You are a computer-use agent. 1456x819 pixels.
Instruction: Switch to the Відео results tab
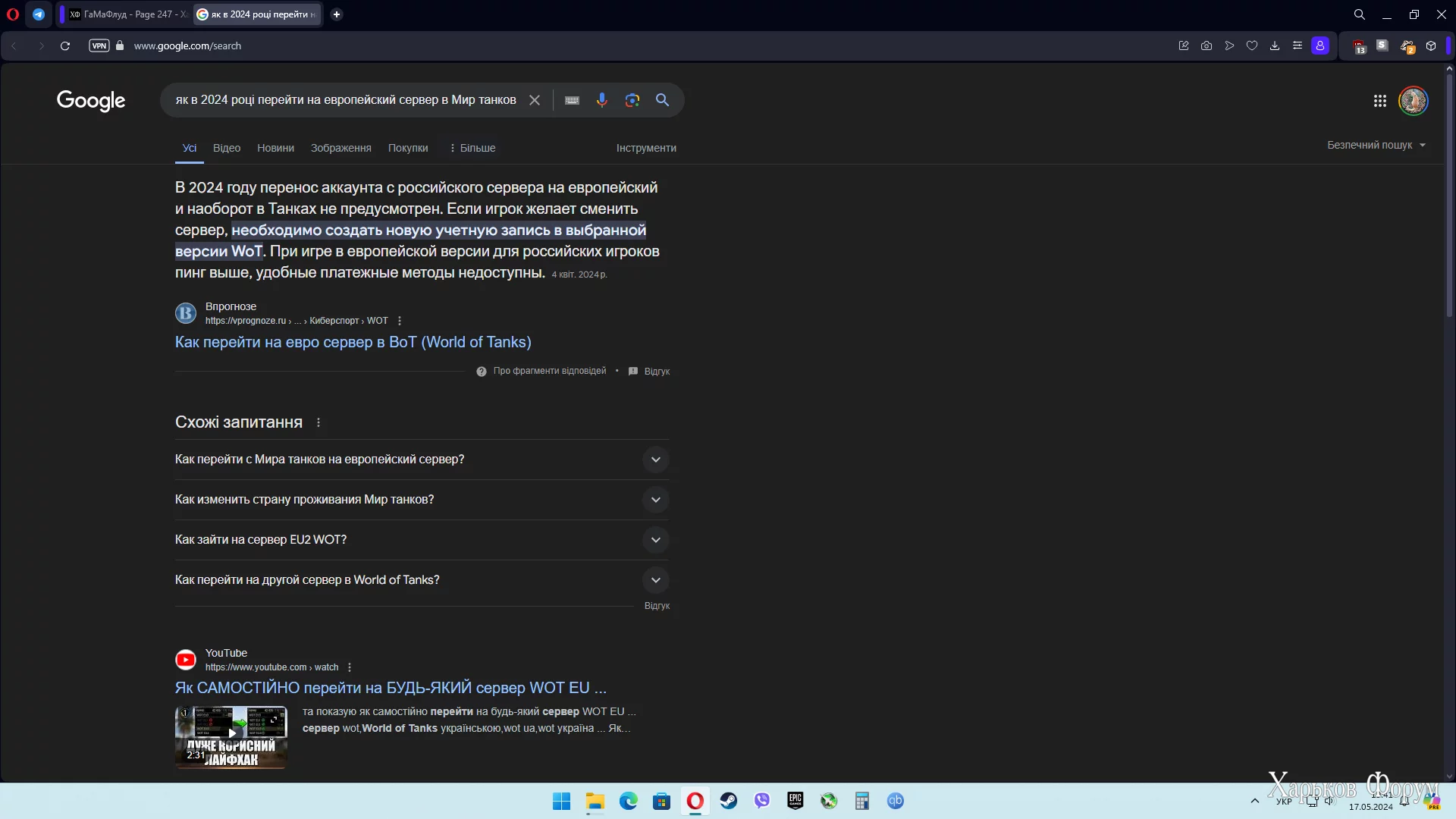click(x=226, y=148)
